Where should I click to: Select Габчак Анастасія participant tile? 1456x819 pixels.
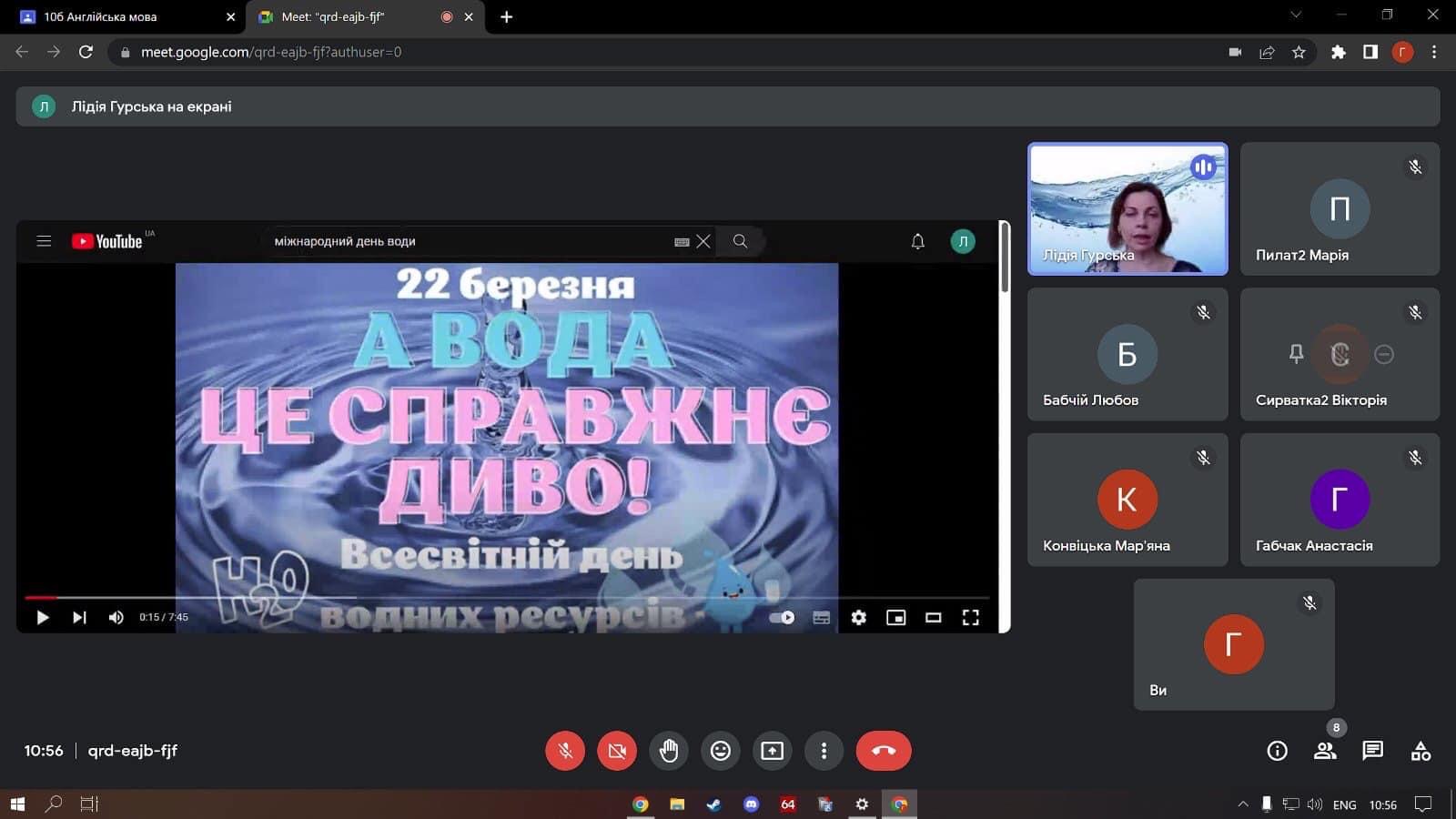[x=1340, y=500]
